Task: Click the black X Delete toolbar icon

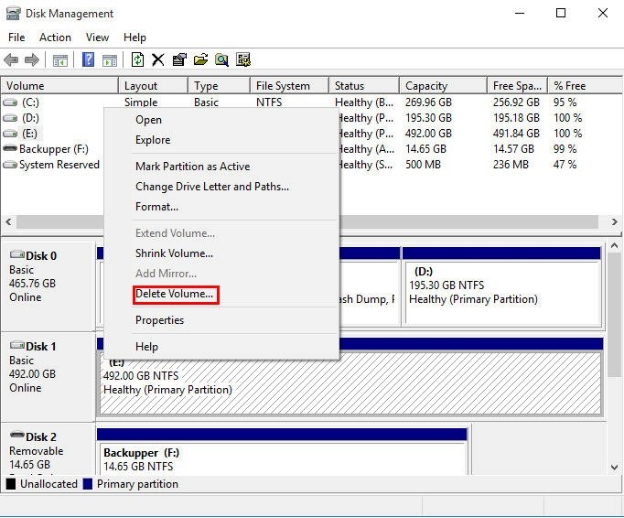Action: point(158,60)
